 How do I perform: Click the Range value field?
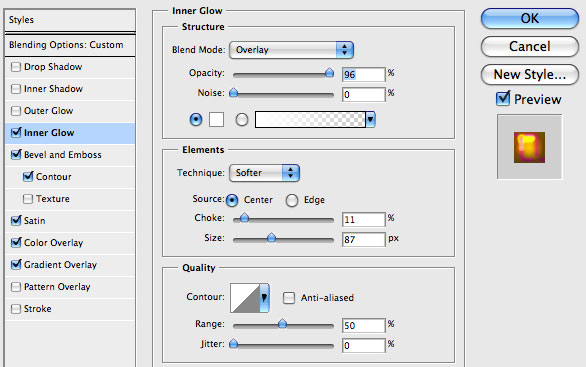[x=363, y=326]
